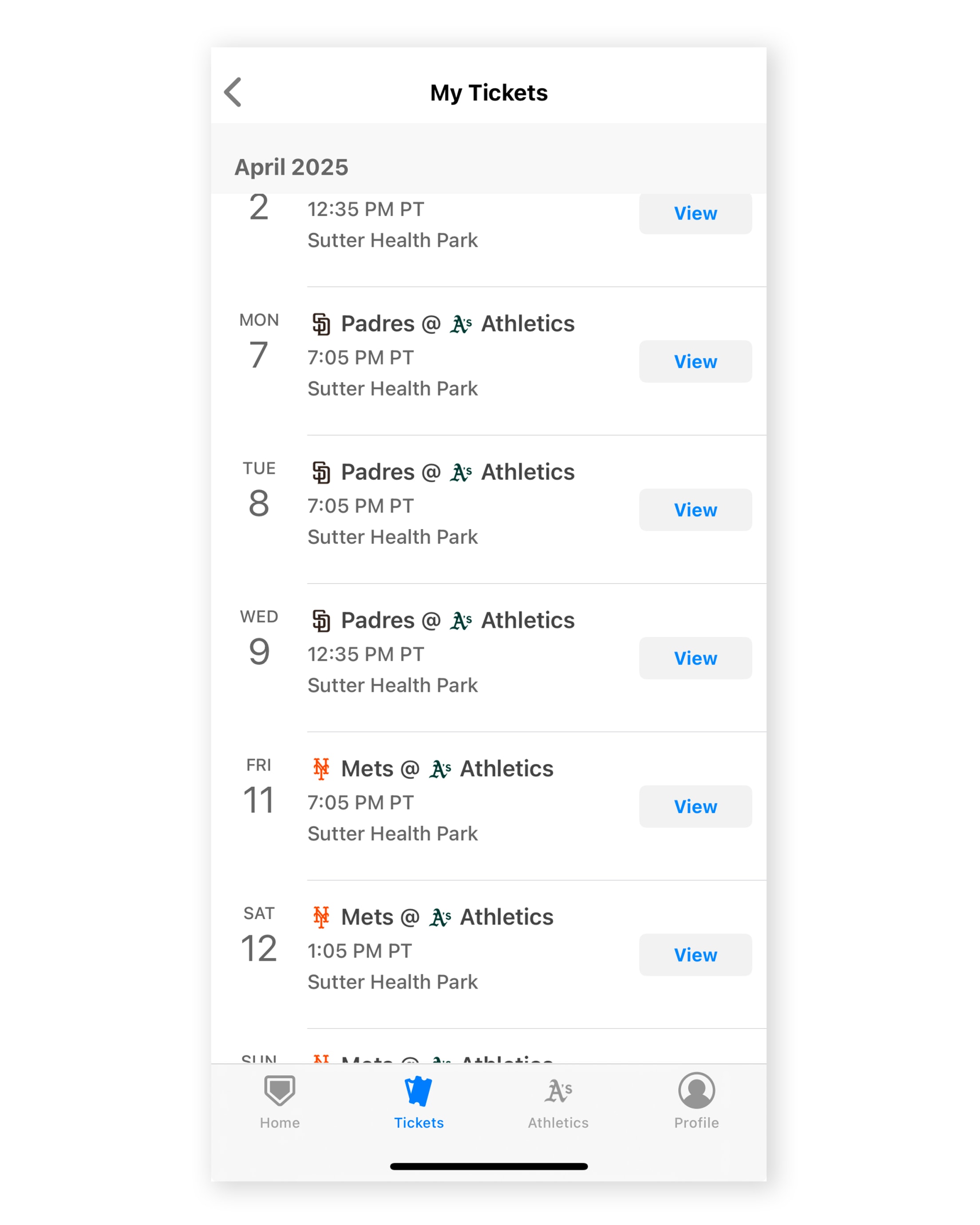Screen dimensions: 980x1225
Task: View tickets for Friday Mets game
Action: point(695,806)
